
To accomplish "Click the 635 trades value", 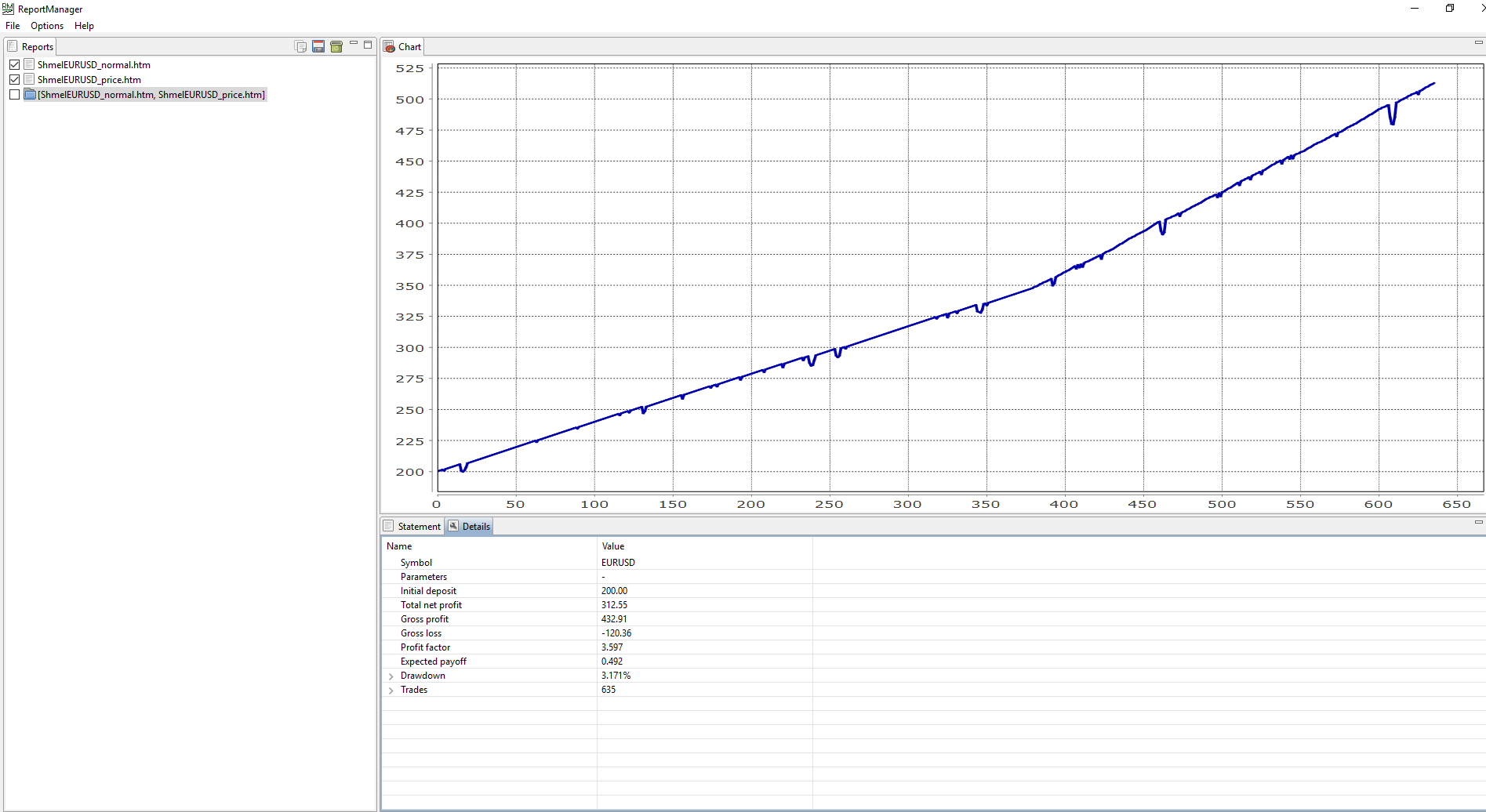I will (609, 690).
